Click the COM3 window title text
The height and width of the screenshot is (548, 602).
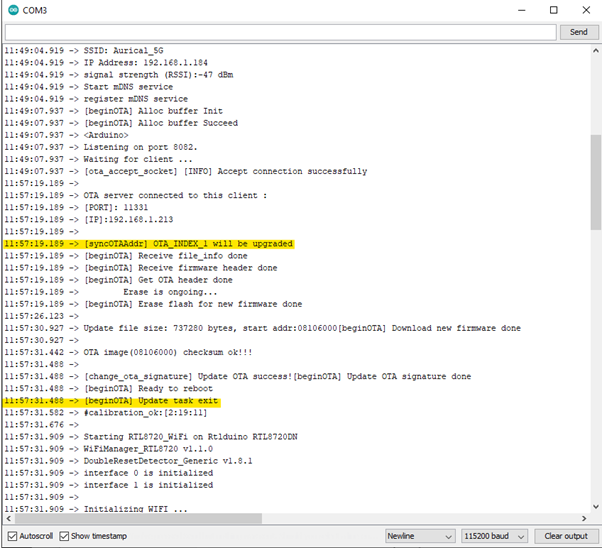coord(35,10)
